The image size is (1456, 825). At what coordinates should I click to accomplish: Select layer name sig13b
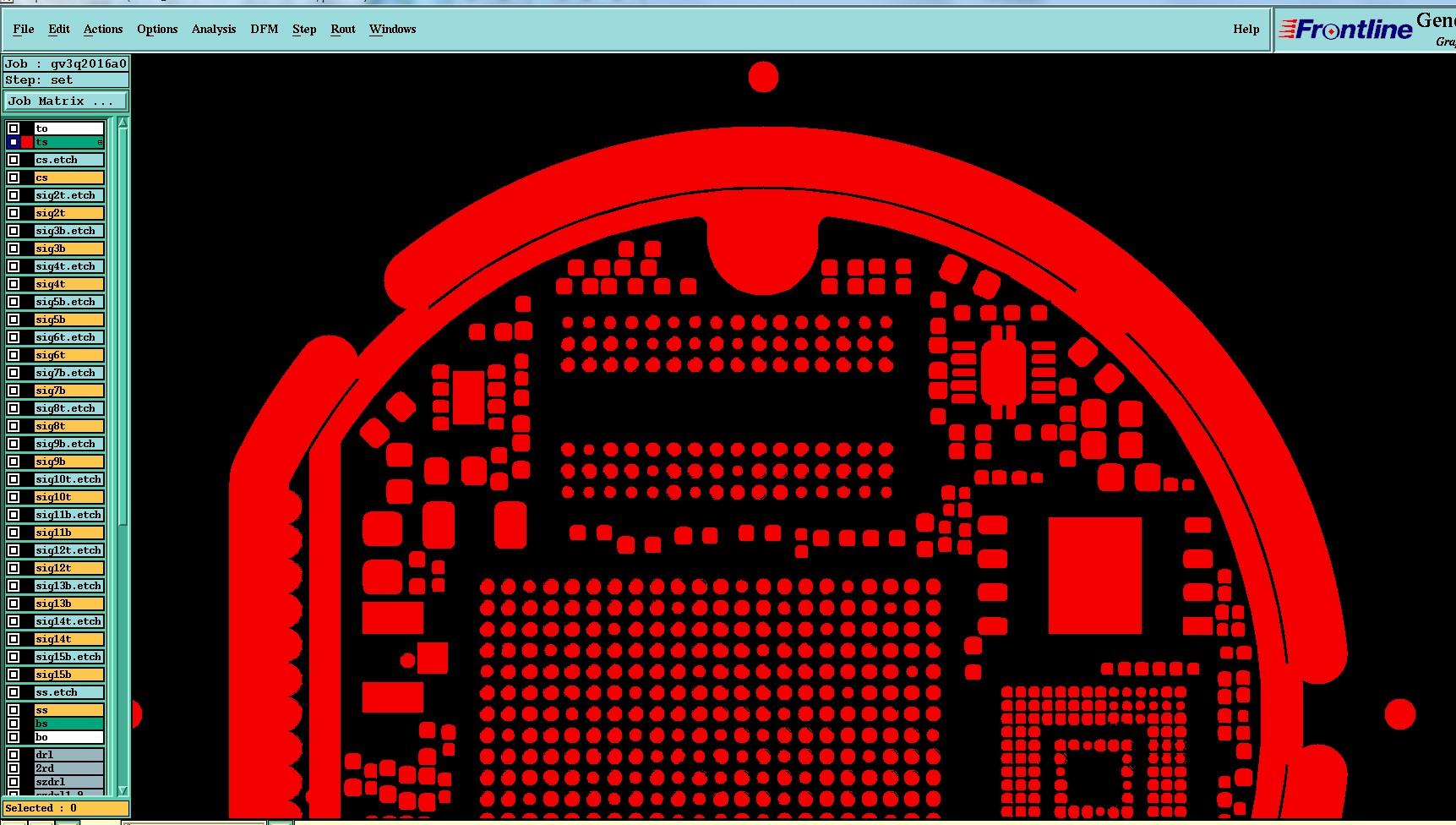(x=69, y=604)
